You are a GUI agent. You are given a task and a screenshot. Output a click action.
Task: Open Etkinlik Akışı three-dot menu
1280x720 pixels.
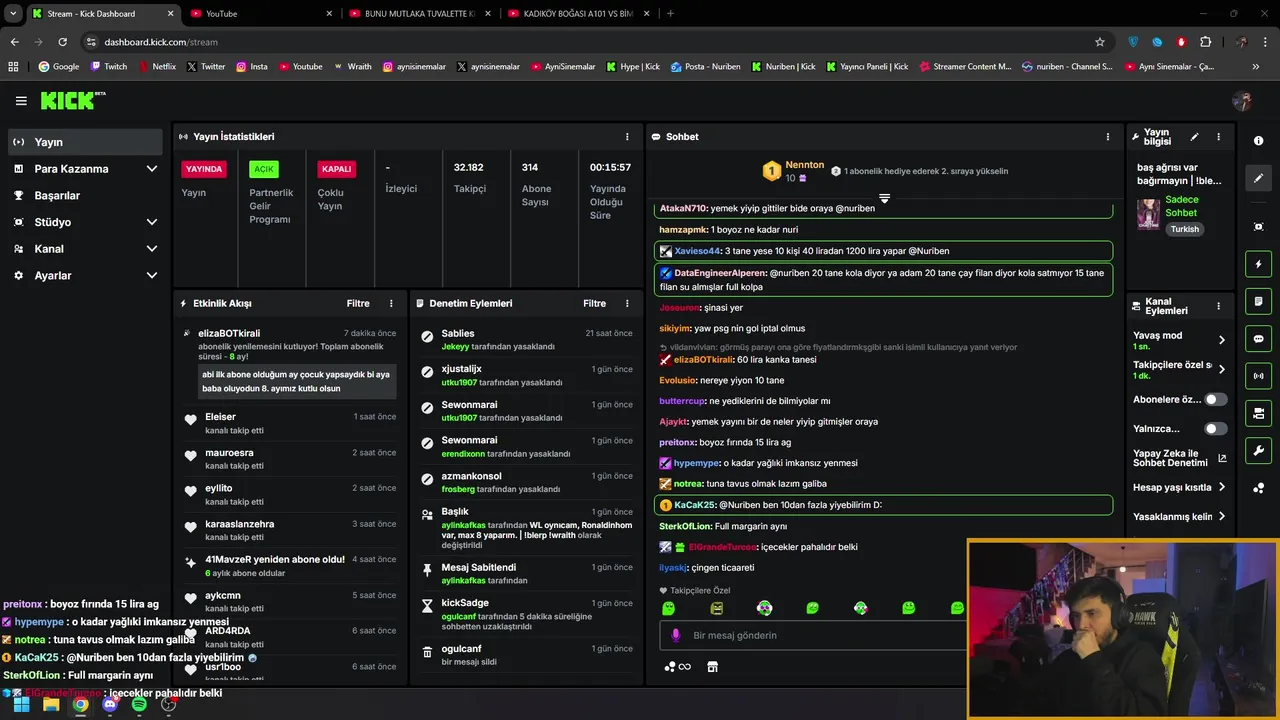[391, 303]
